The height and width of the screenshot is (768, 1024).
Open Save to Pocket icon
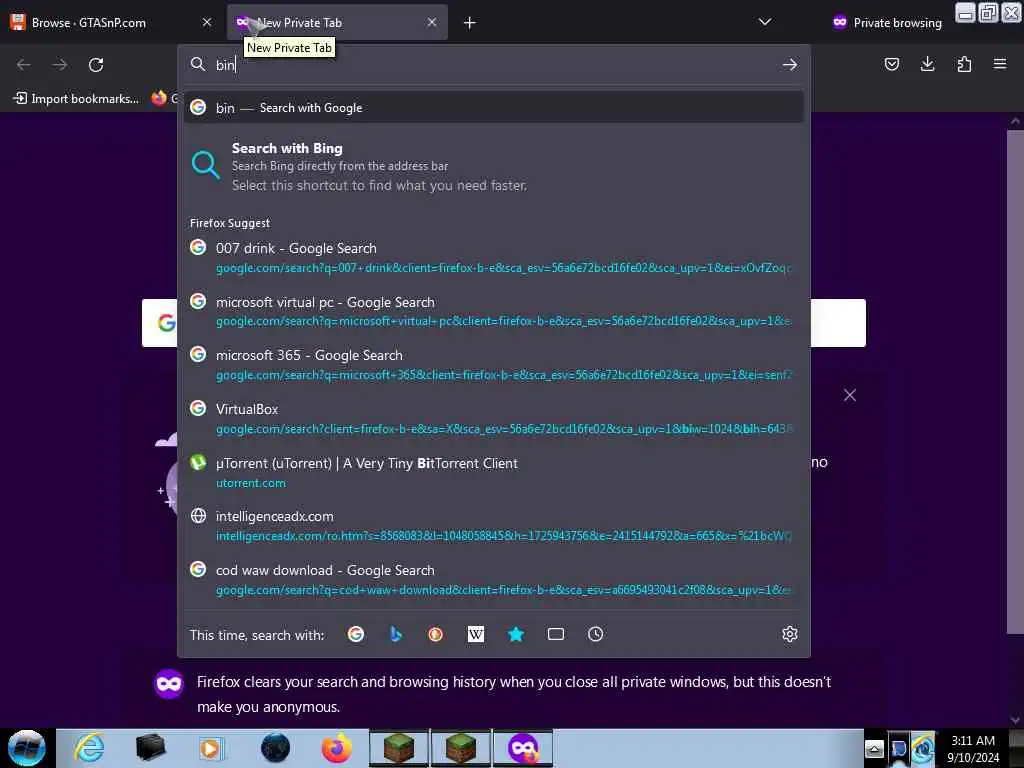[x=891, y=64]
